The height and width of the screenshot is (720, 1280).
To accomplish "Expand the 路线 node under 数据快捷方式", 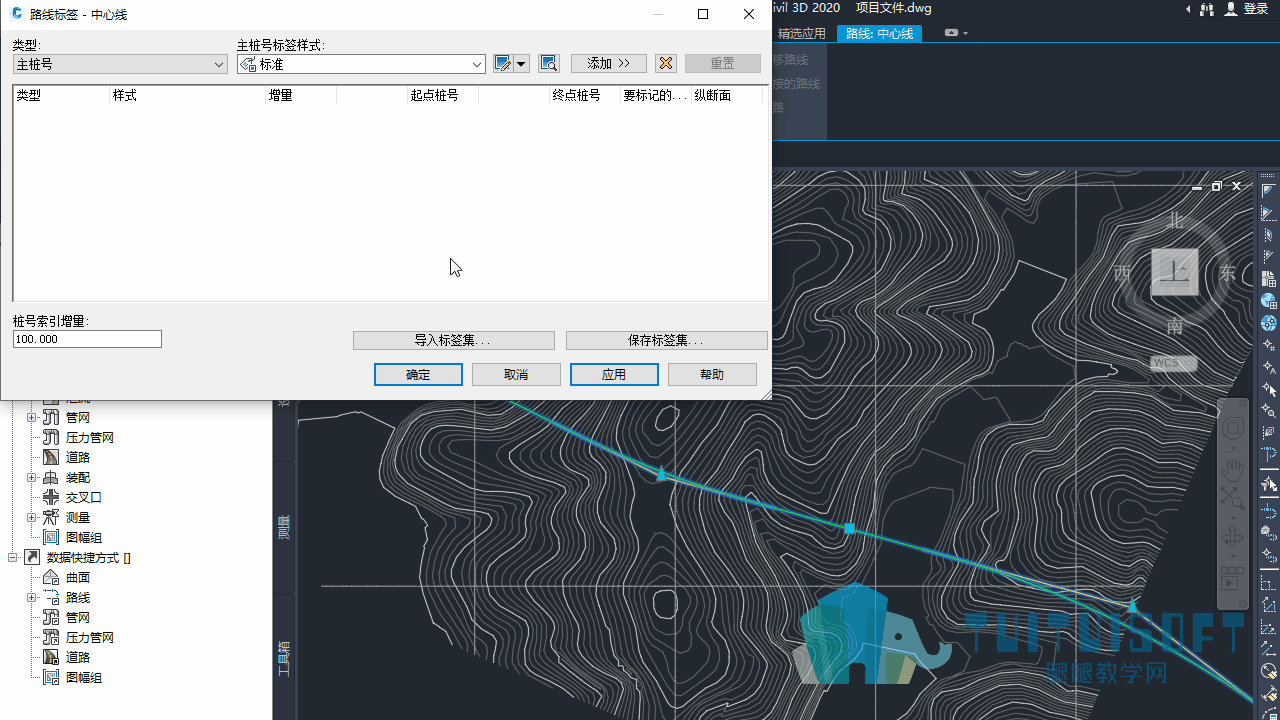I will point(32,597).
